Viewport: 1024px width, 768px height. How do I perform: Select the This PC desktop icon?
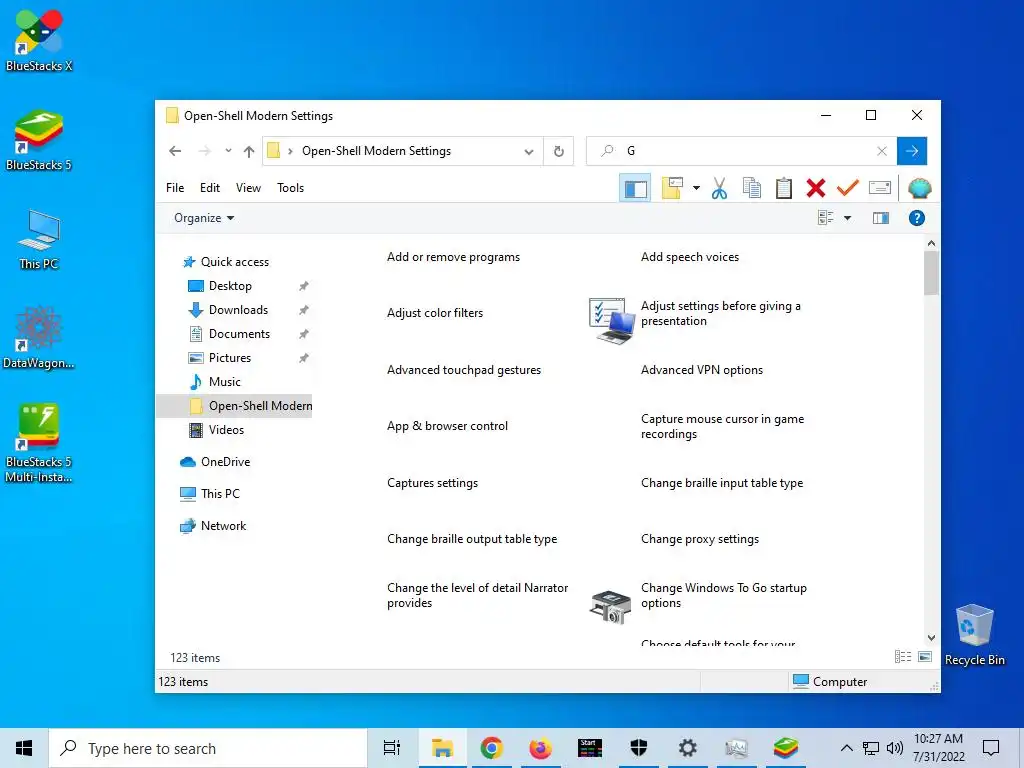(39, 240)
